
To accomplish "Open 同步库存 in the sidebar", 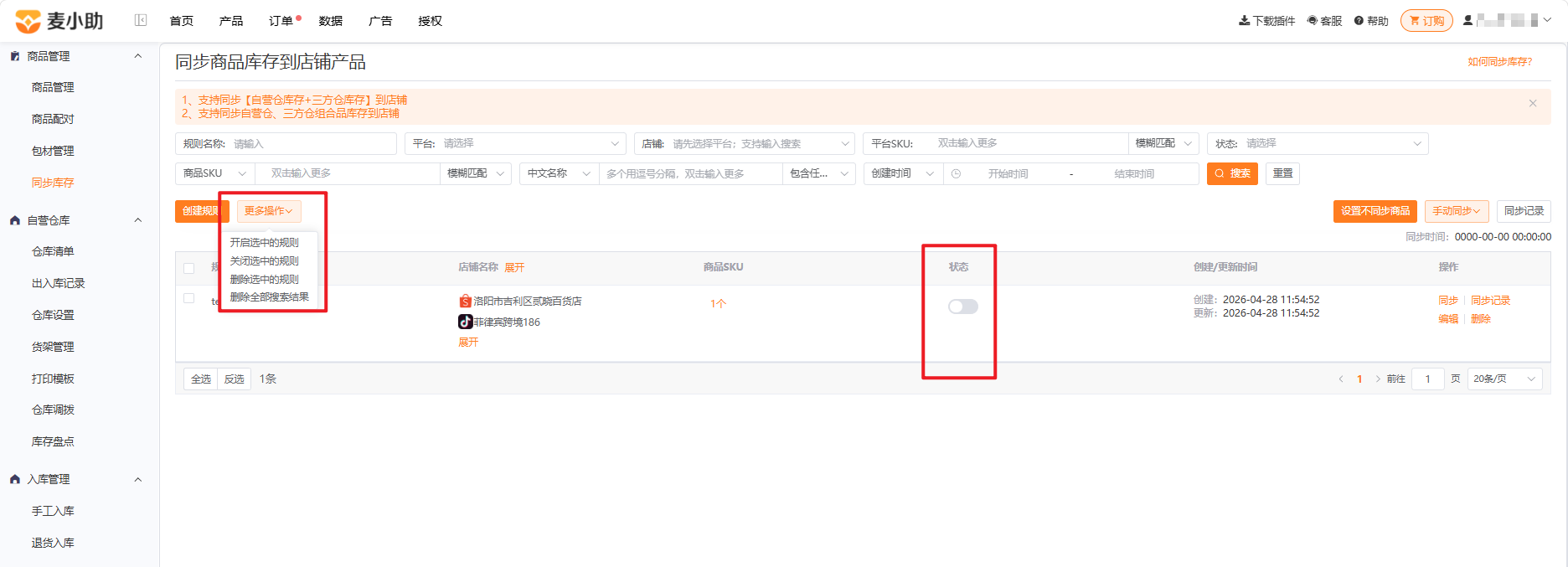I will [x=53, y=183].
